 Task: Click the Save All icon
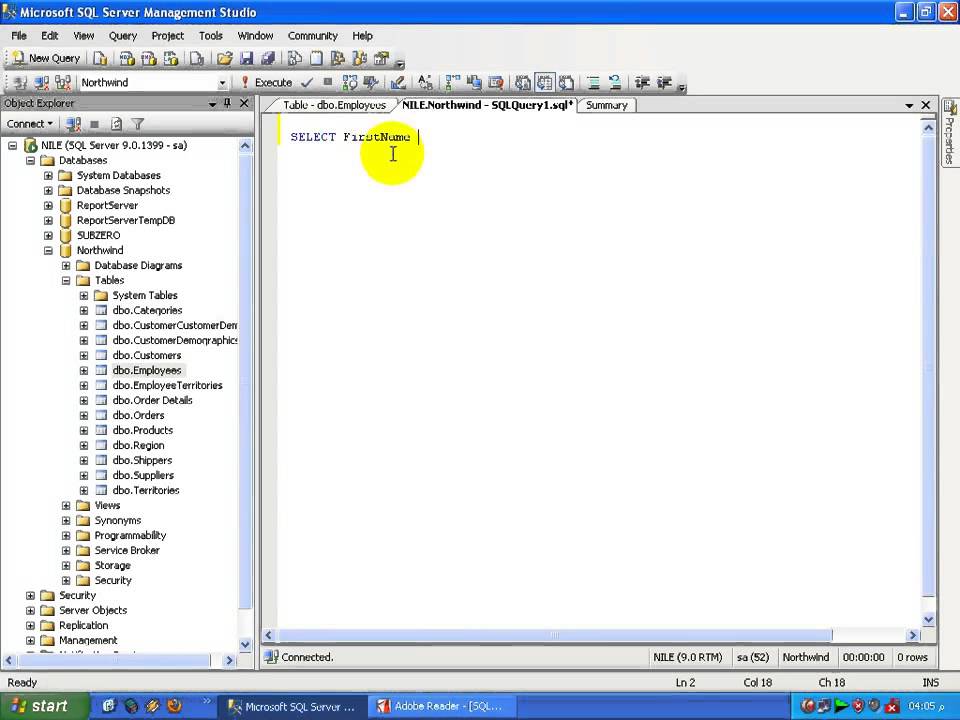[x=268, y=58]
